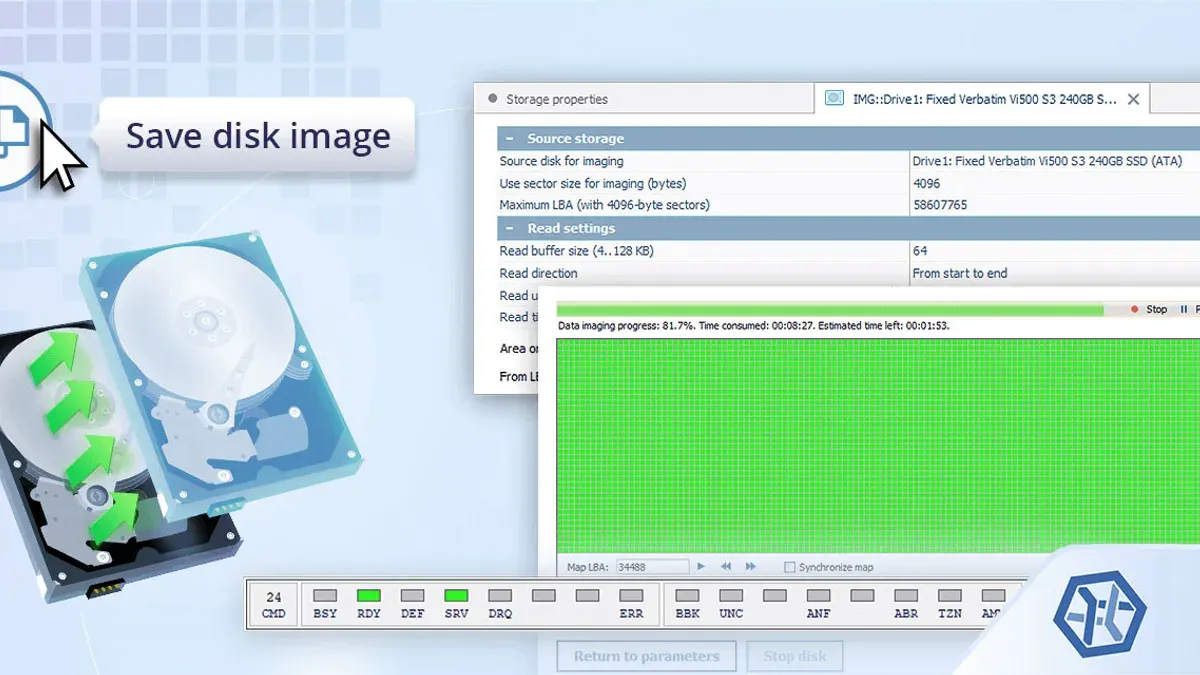This screenshot has width=1200, height=675.
Task: Click the ABR error indicator
Action: (x=906, y=596)
